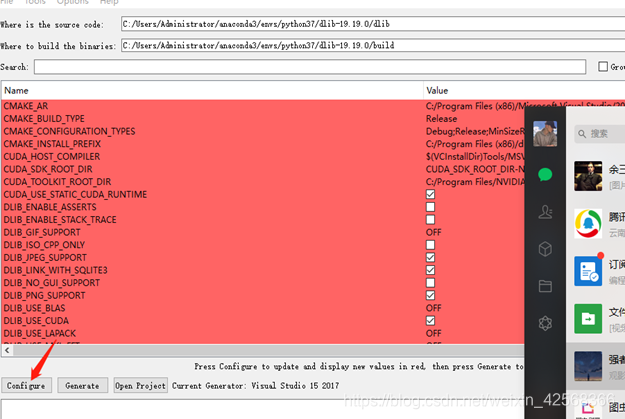Click the CMake Search input field
This screenshot has width=625, height=419.
point(310,67)
